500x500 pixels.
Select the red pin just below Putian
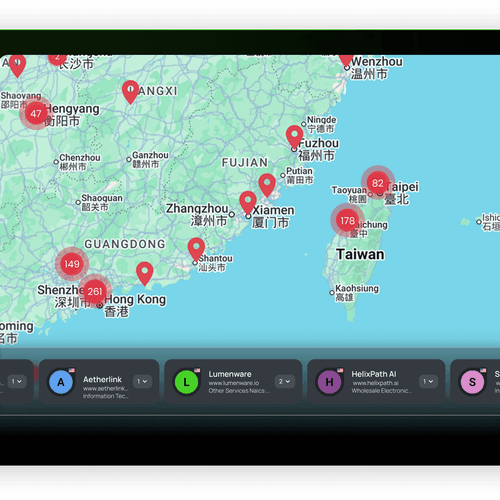pos(267,185)
